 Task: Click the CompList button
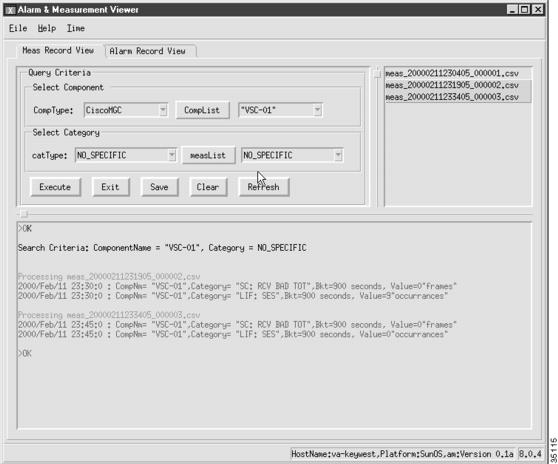(x=202, y=110)
